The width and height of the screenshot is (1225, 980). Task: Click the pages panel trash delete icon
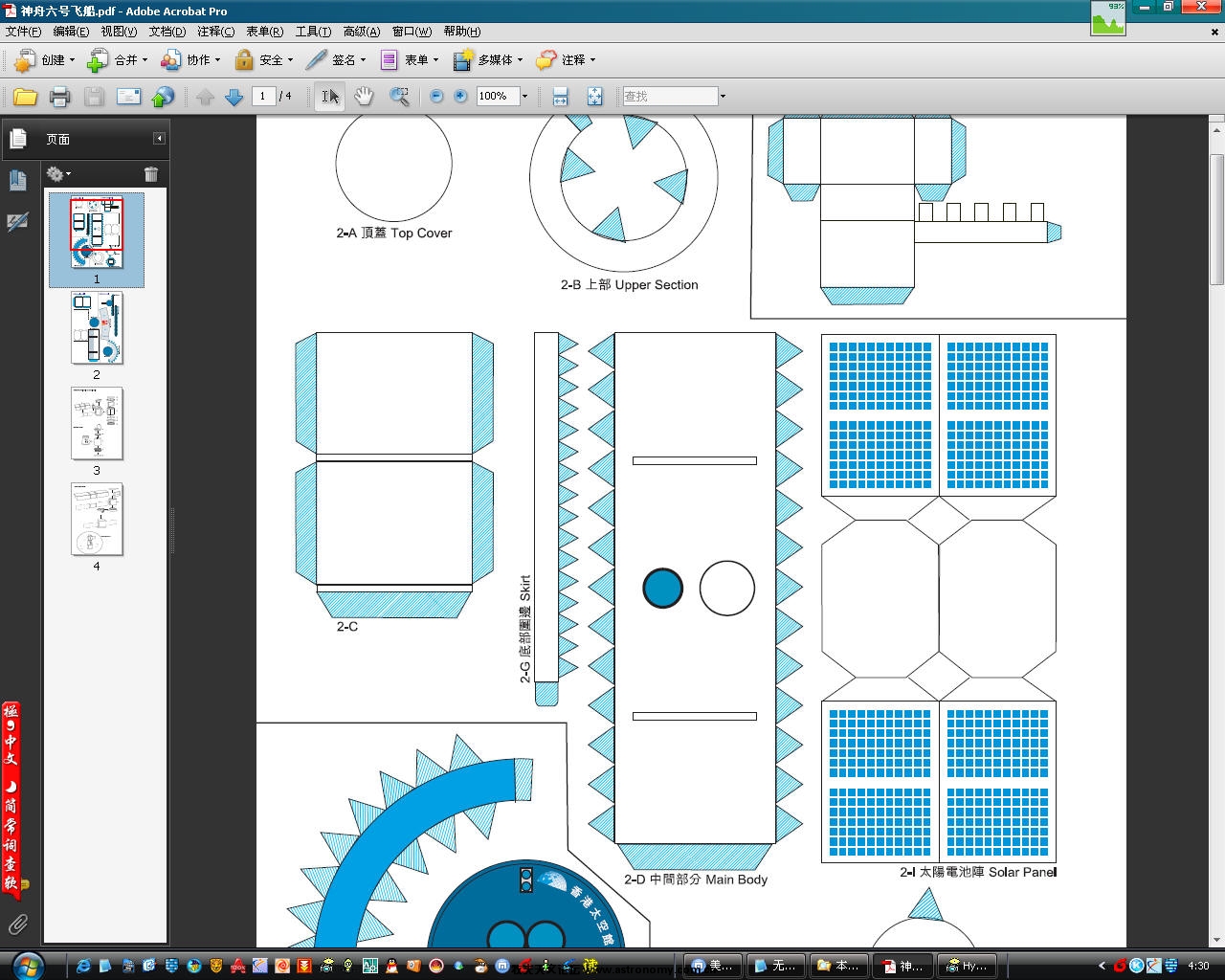[x=150, y=174]
